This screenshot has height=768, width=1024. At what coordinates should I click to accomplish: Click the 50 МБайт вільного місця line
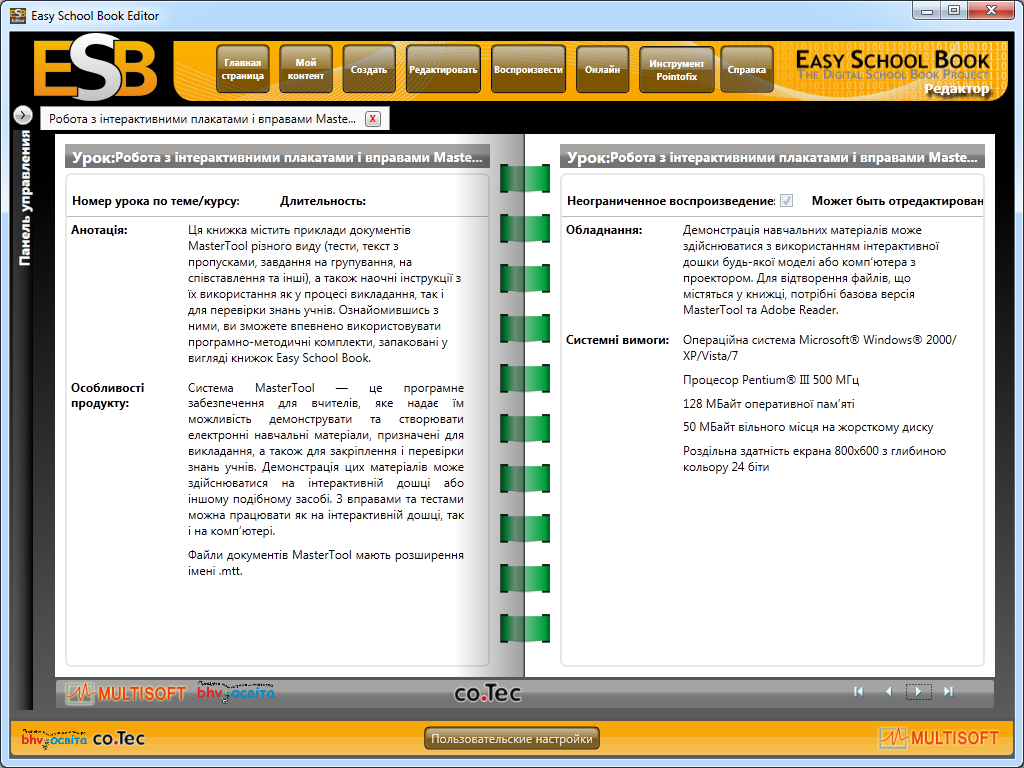coord(808,427)
